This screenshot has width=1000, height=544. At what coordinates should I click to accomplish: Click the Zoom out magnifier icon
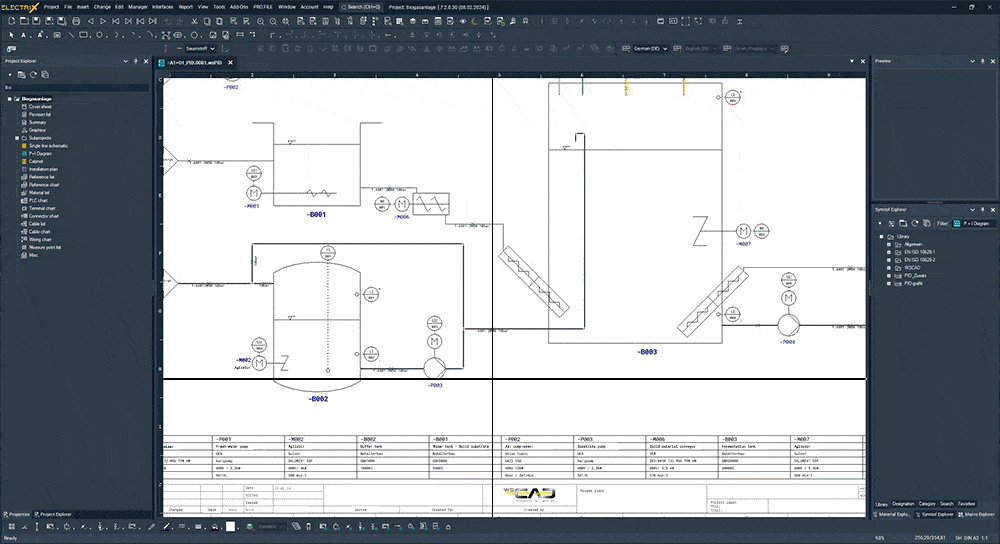273,21
